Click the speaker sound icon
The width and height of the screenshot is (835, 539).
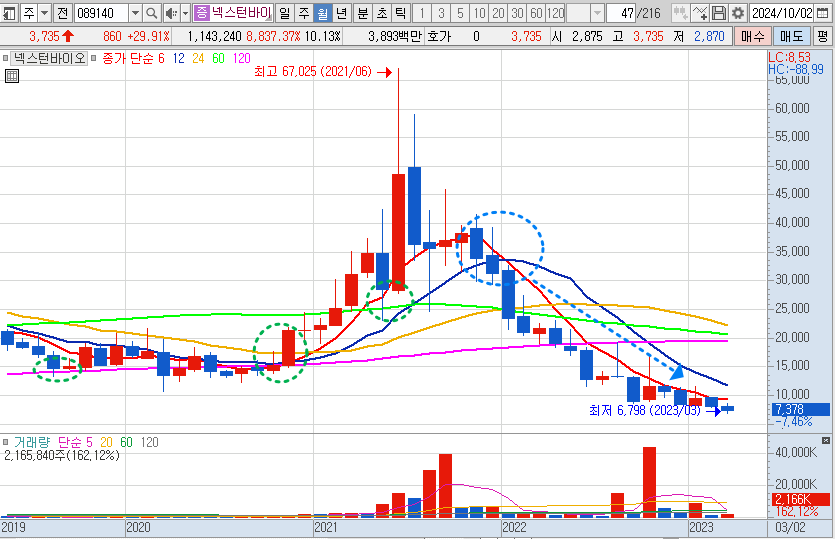pos(171,13)
